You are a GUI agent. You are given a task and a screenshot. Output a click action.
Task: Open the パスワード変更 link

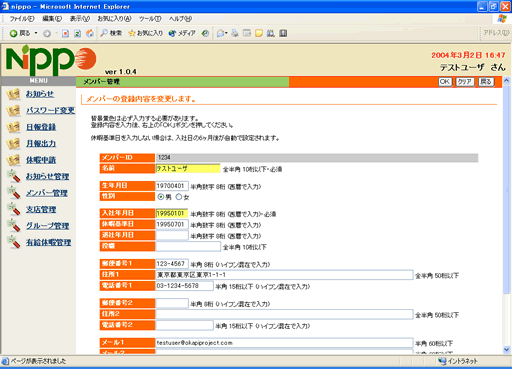(x=51, y=111)
